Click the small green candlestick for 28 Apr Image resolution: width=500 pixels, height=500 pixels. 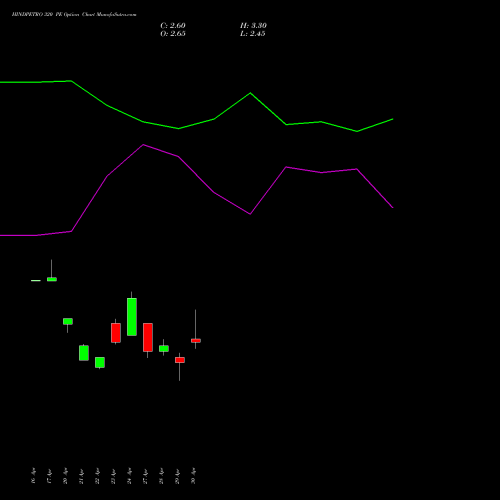[164, 348]
